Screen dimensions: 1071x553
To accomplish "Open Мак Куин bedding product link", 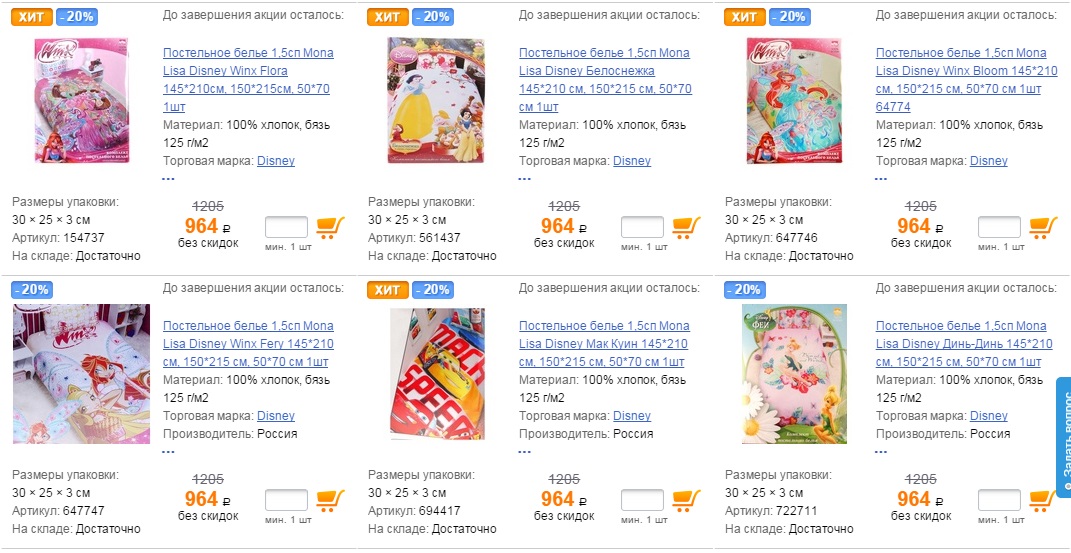I will (604, 344).
